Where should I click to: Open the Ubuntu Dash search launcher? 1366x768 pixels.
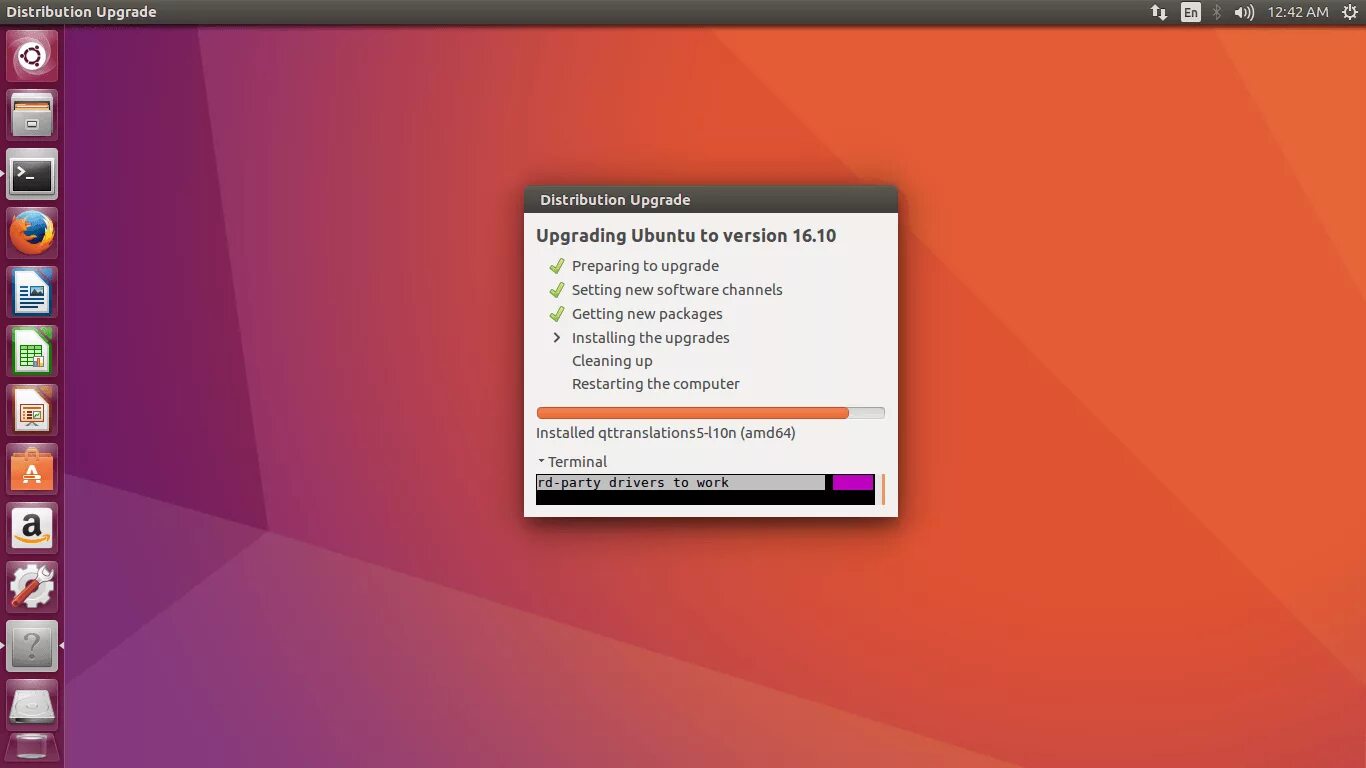pos(32,56)
